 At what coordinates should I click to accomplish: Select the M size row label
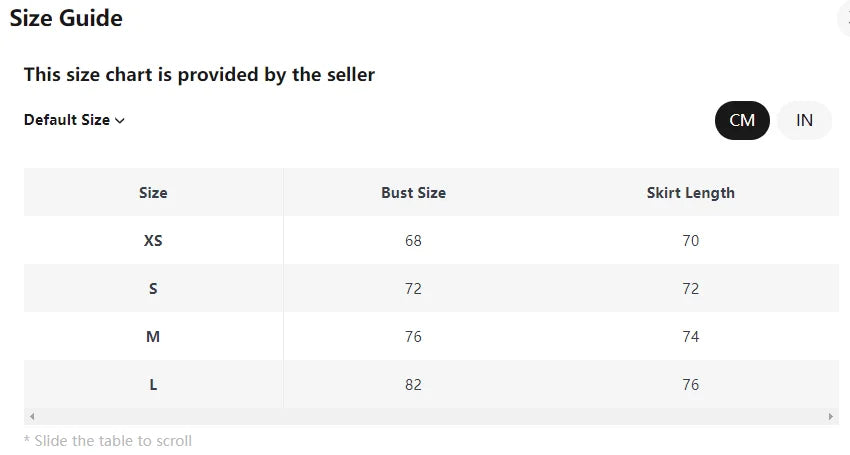[153, 337]
